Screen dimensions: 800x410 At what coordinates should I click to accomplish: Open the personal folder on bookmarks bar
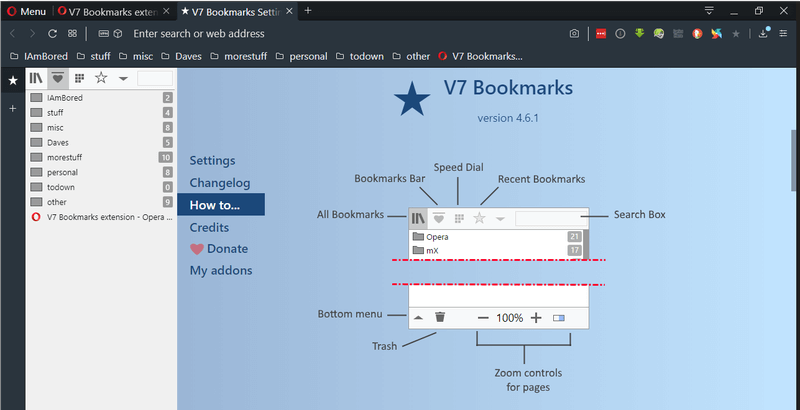tap(302, 57)
